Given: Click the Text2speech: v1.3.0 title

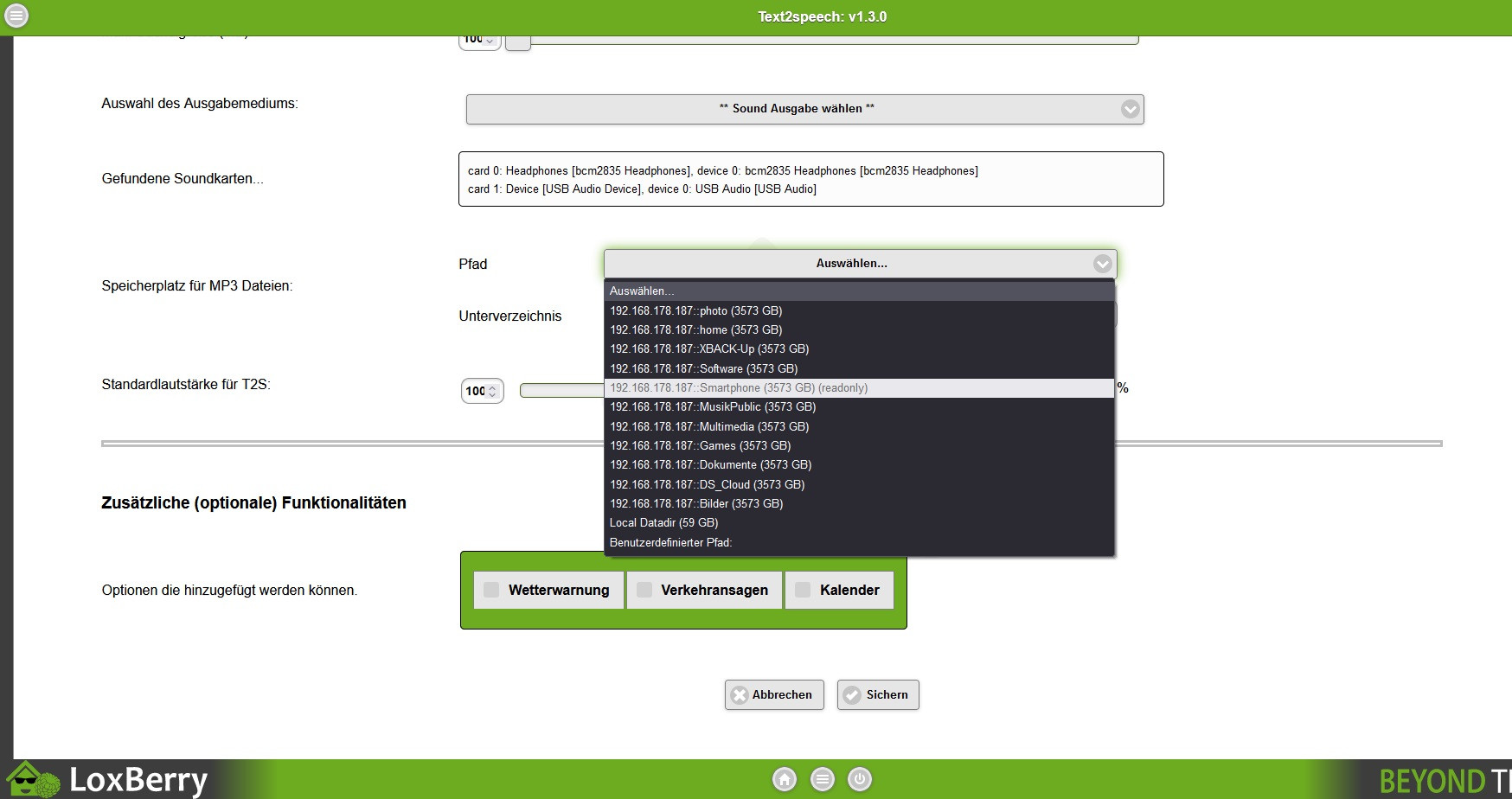Looking at the screenshot, I should click(x=822, y=16).
